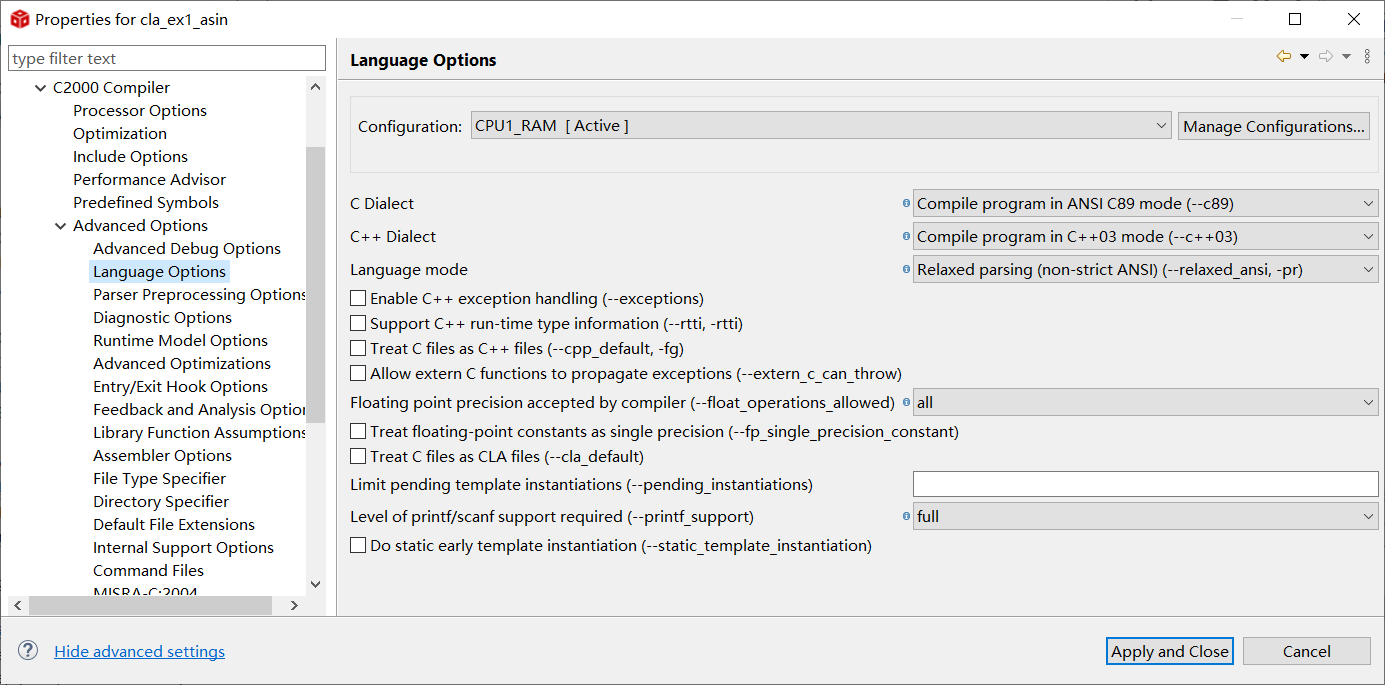This screenshot has height=685, width=1385.
Task: Click the Cancel button
Action: (x=1307, y=651)
